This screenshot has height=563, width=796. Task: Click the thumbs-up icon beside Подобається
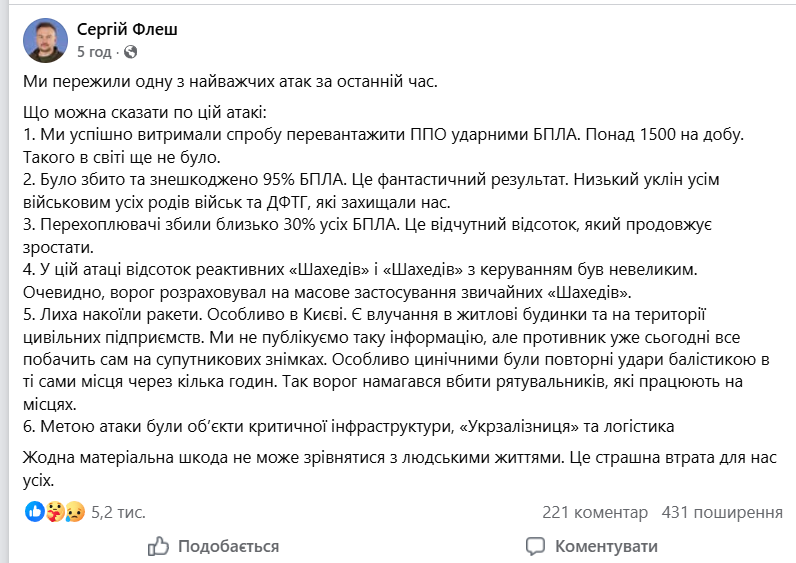(x=158, y=546)
